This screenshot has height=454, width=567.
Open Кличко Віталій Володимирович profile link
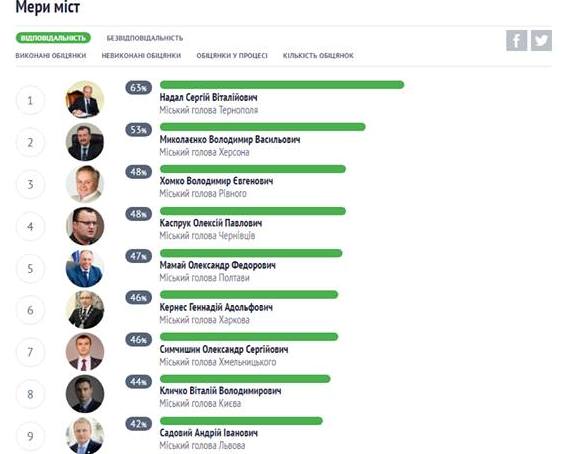pyautogui.click(x=220, y=391)
